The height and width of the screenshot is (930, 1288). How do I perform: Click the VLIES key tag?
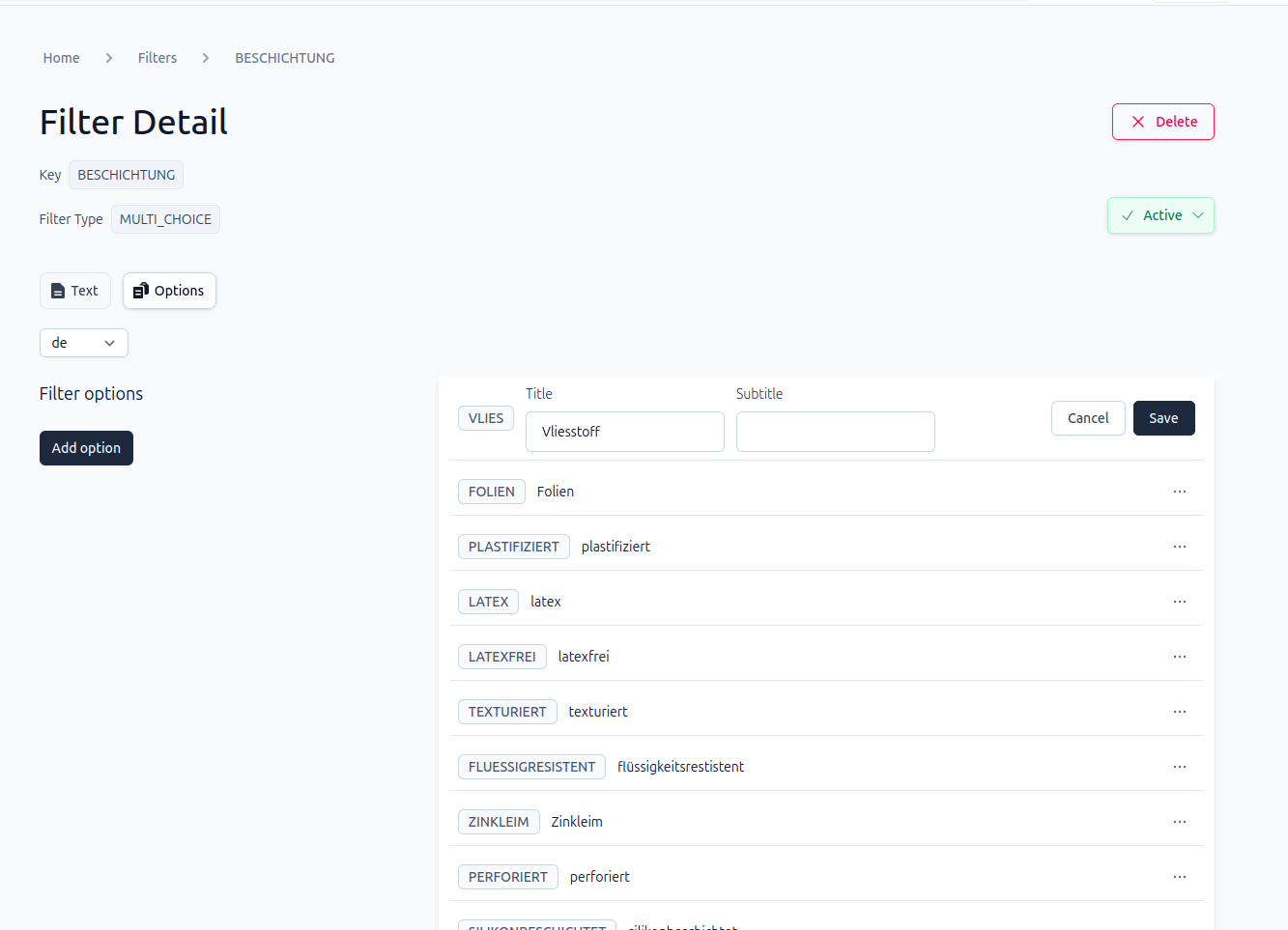pyautogui.click(x=486, y=418)
